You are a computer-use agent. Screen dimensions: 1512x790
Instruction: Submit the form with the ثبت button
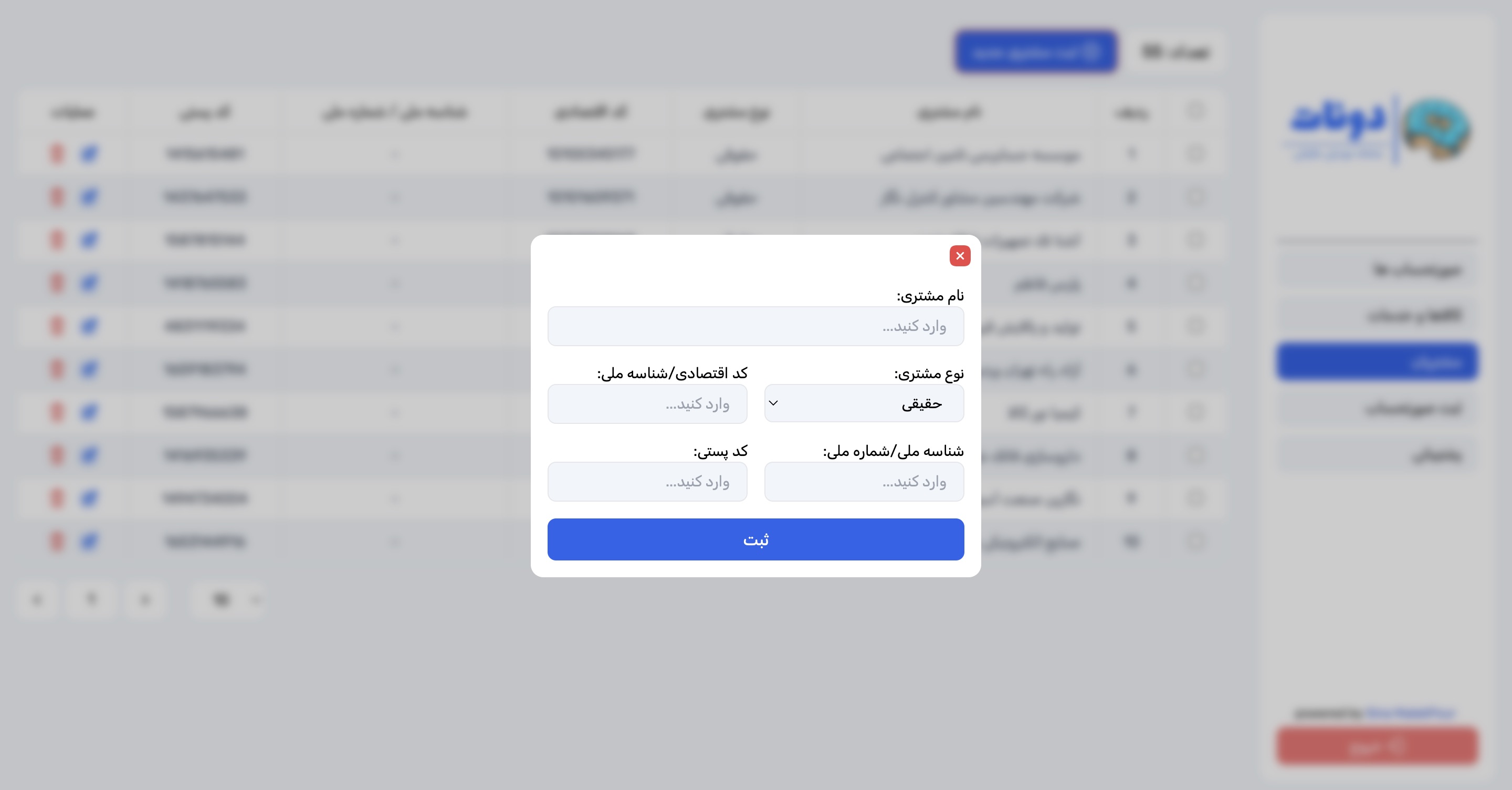point(755,539)
